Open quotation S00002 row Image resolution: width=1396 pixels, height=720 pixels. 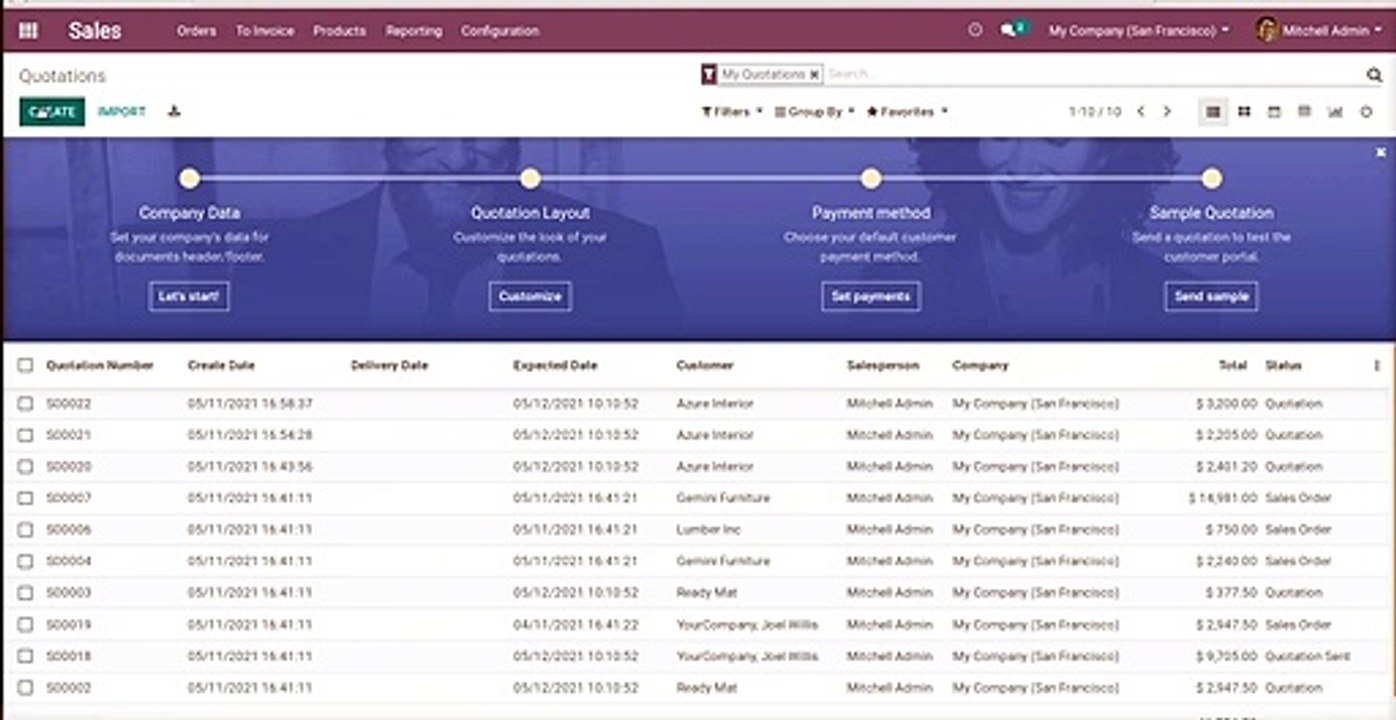coord(698,688)
